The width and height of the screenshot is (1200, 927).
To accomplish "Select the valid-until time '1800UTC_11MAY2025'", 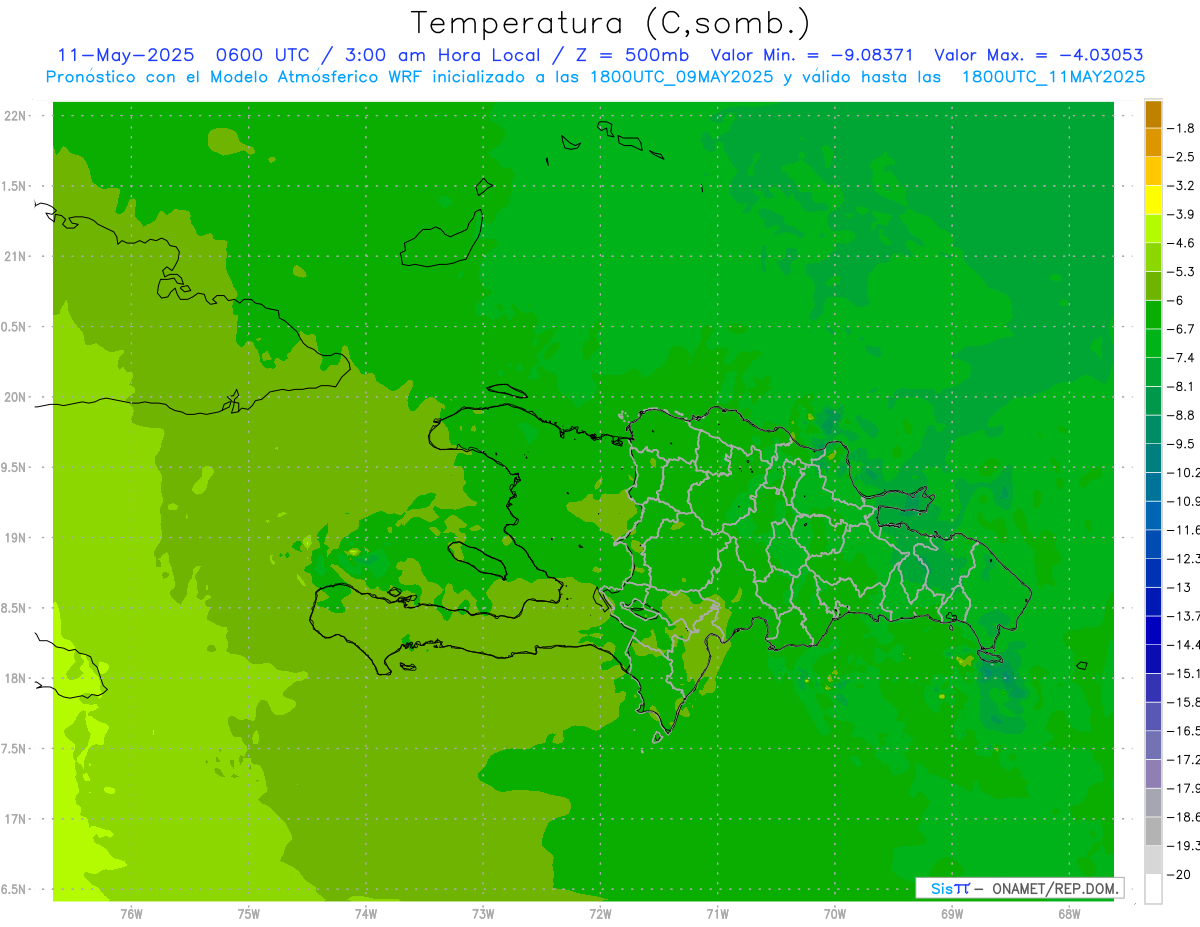I will [1053, 77].
